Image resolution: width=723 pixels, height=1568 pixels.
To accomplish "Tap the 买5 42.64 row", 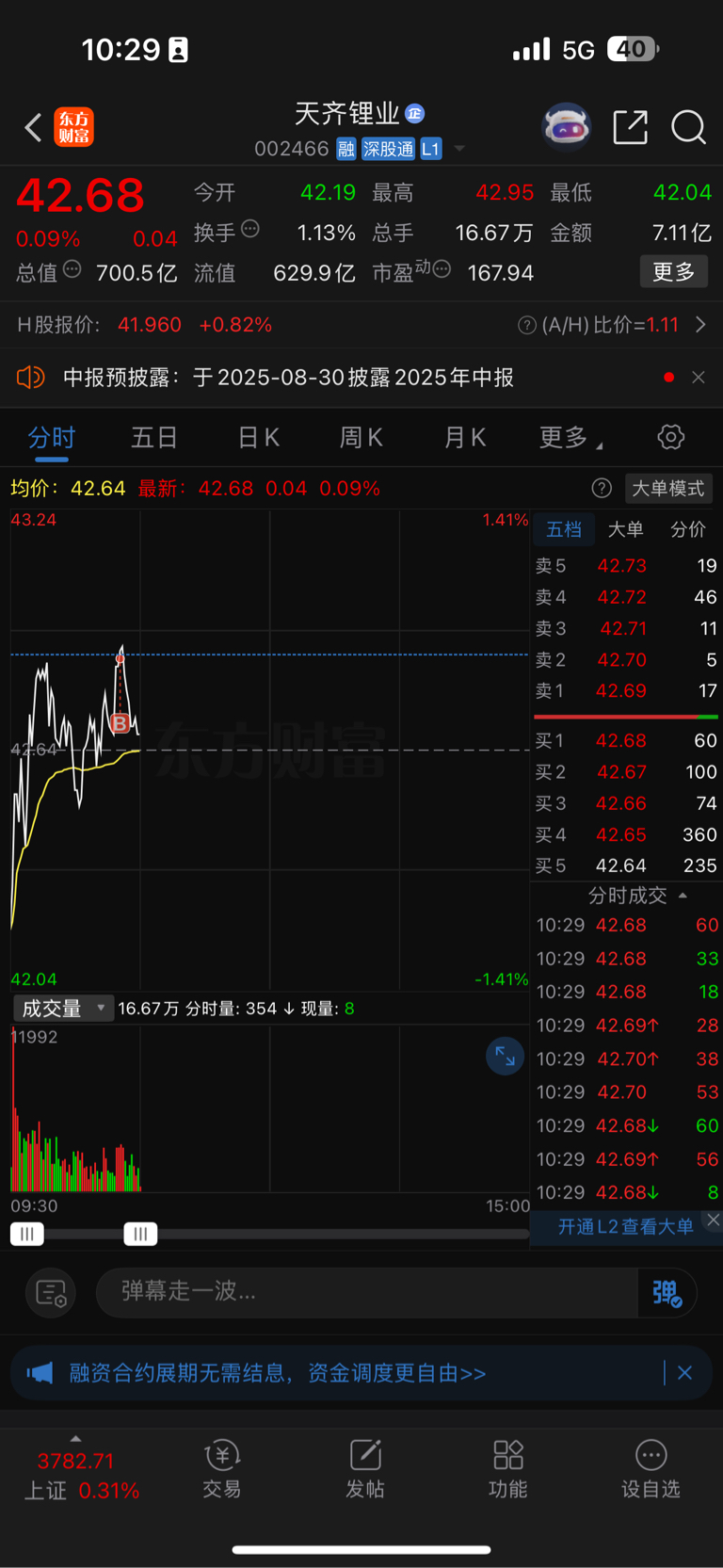I will tap(626, 865).
